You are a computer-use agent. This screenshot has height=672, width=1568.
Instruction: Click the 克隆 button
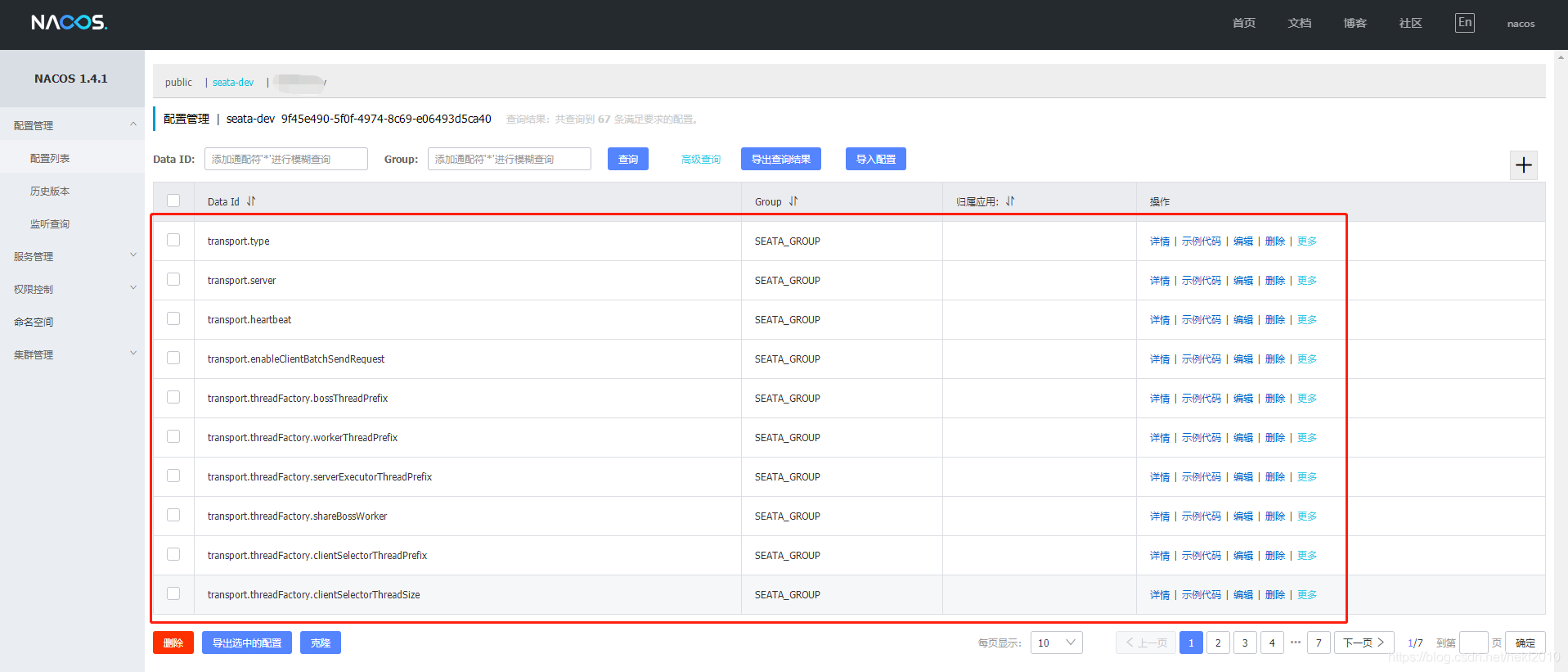[321, 643]
